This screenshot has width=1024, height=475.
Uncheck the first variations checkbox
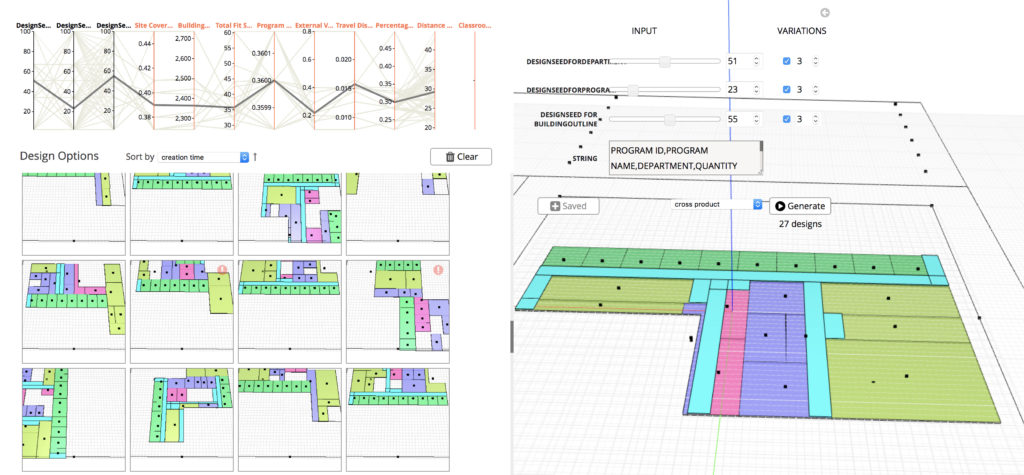[x=786, y=62]
